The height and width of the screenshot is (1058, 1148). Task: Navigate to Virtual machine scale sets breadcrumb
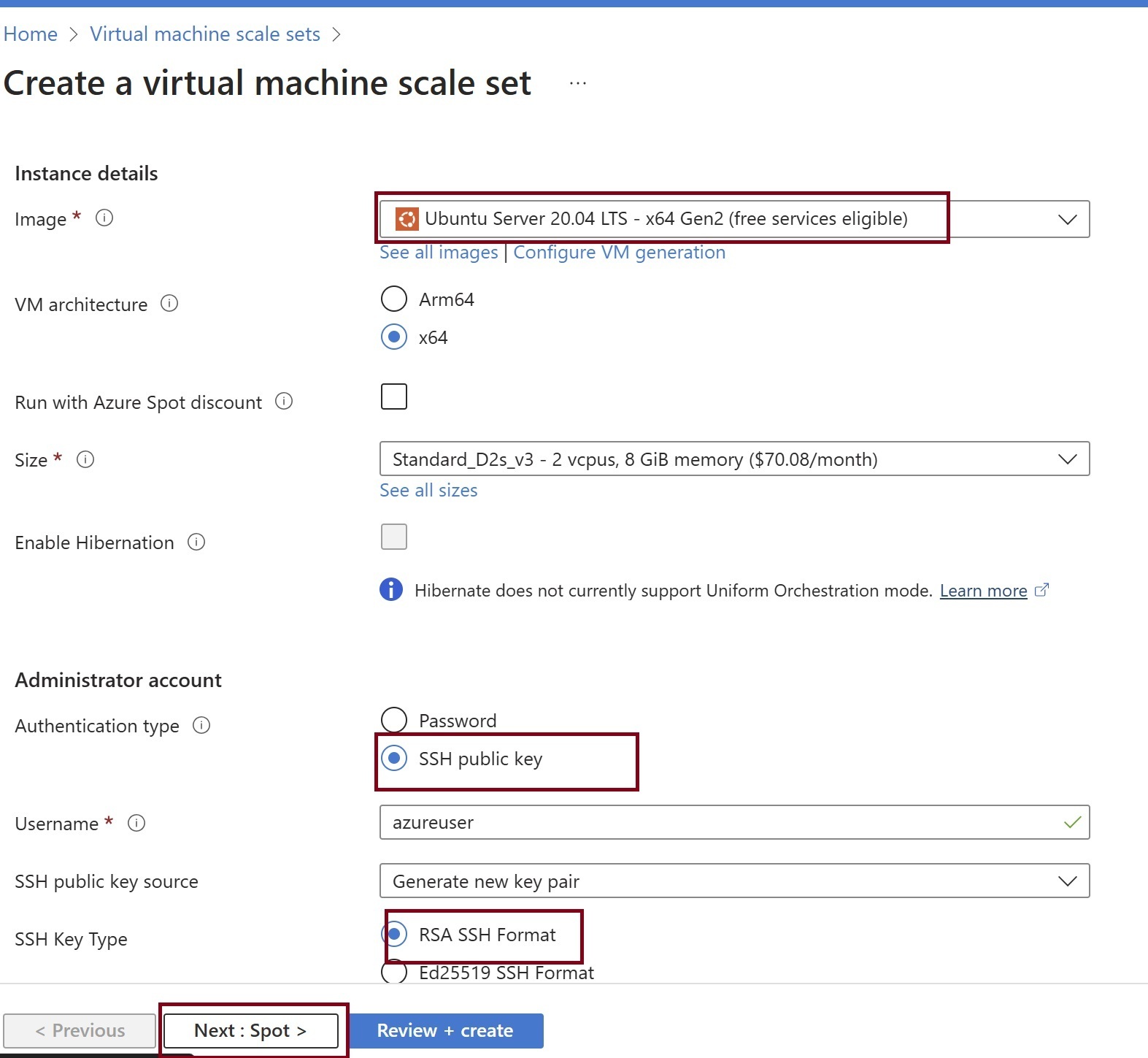pos(205,34)
